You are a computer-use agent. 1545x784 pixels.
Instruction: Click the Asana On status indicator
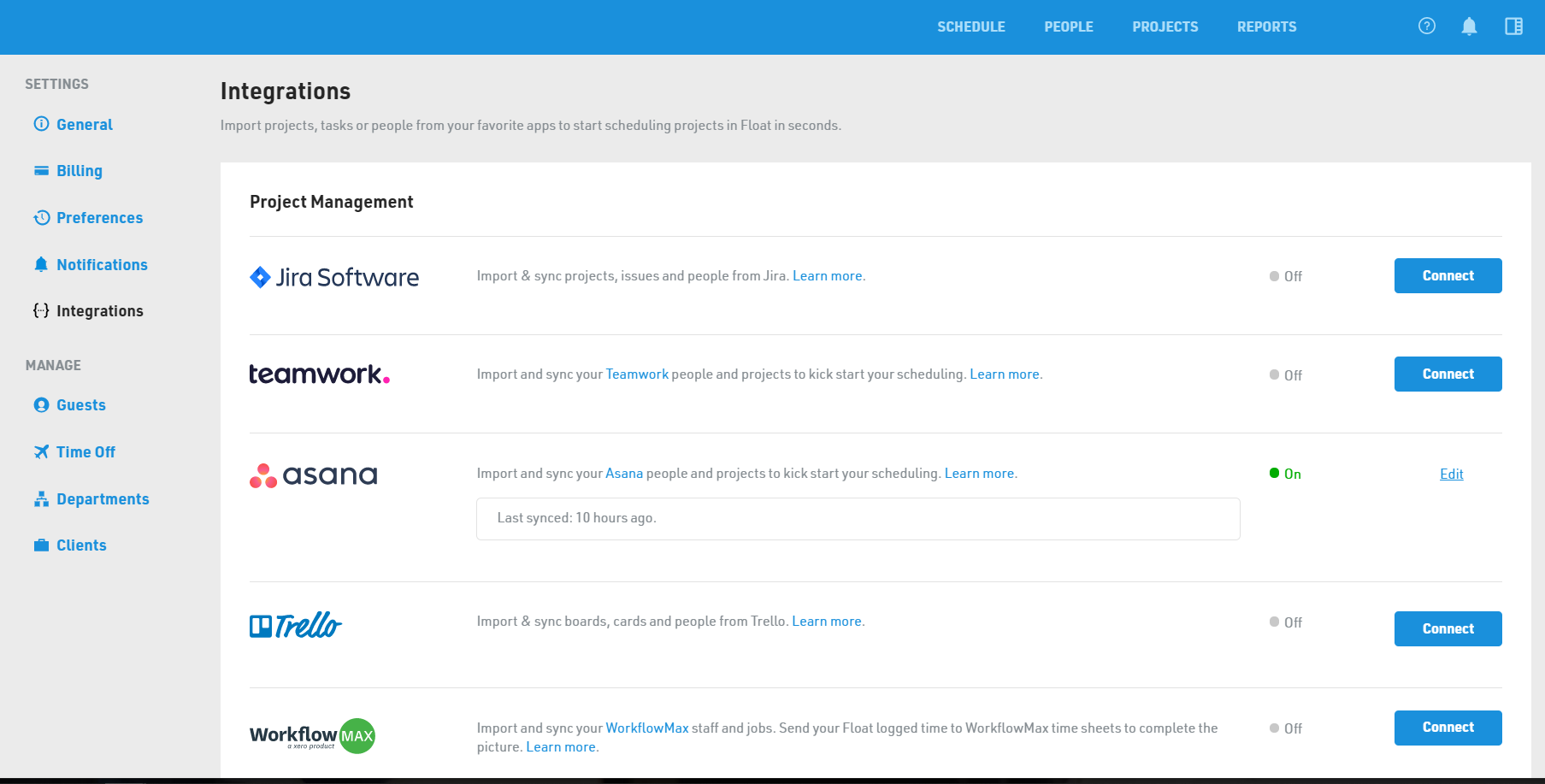point(1285,474)
